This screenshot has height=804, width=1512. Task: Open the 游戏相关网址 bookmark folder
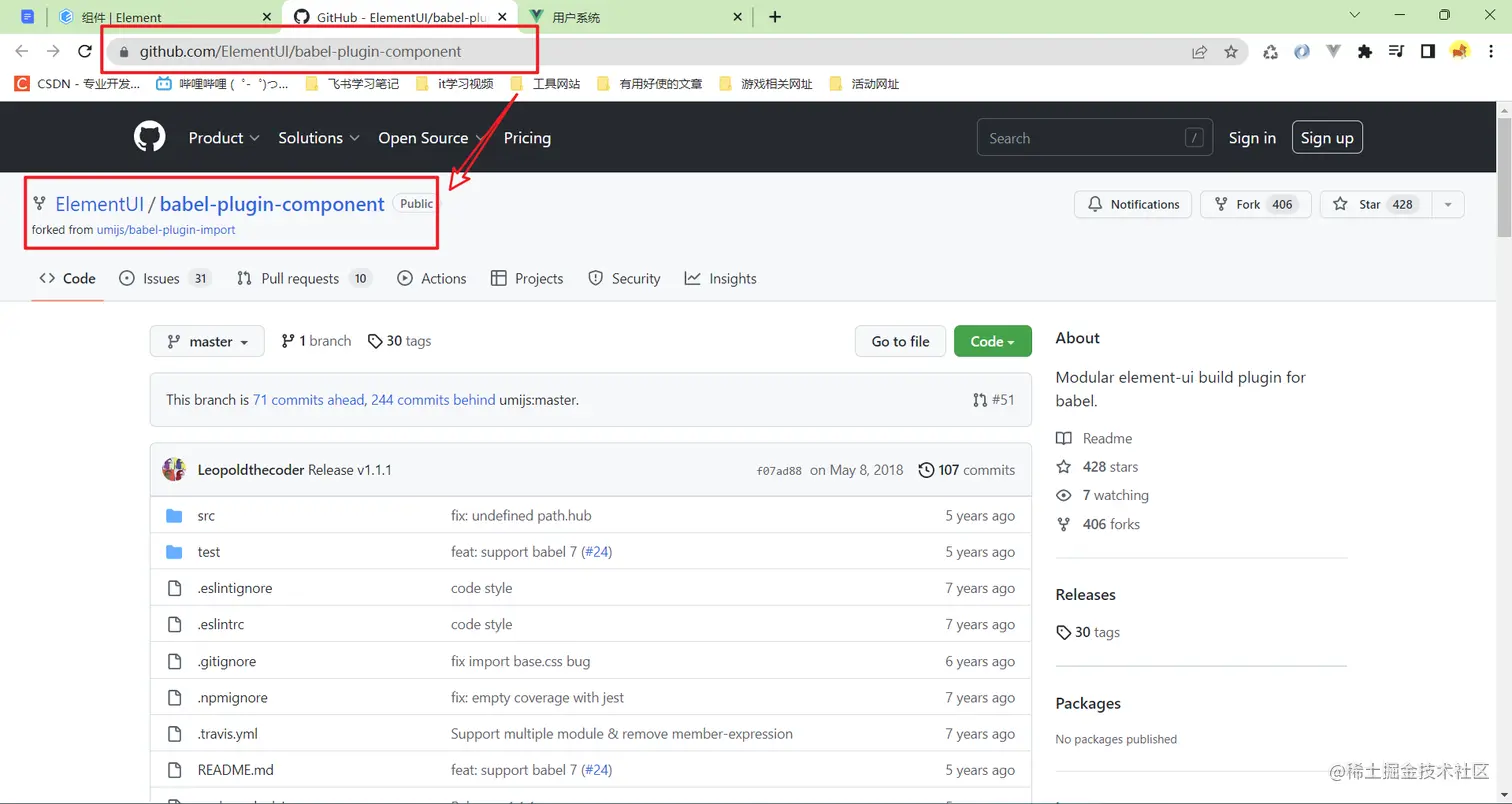coord(765,84)
